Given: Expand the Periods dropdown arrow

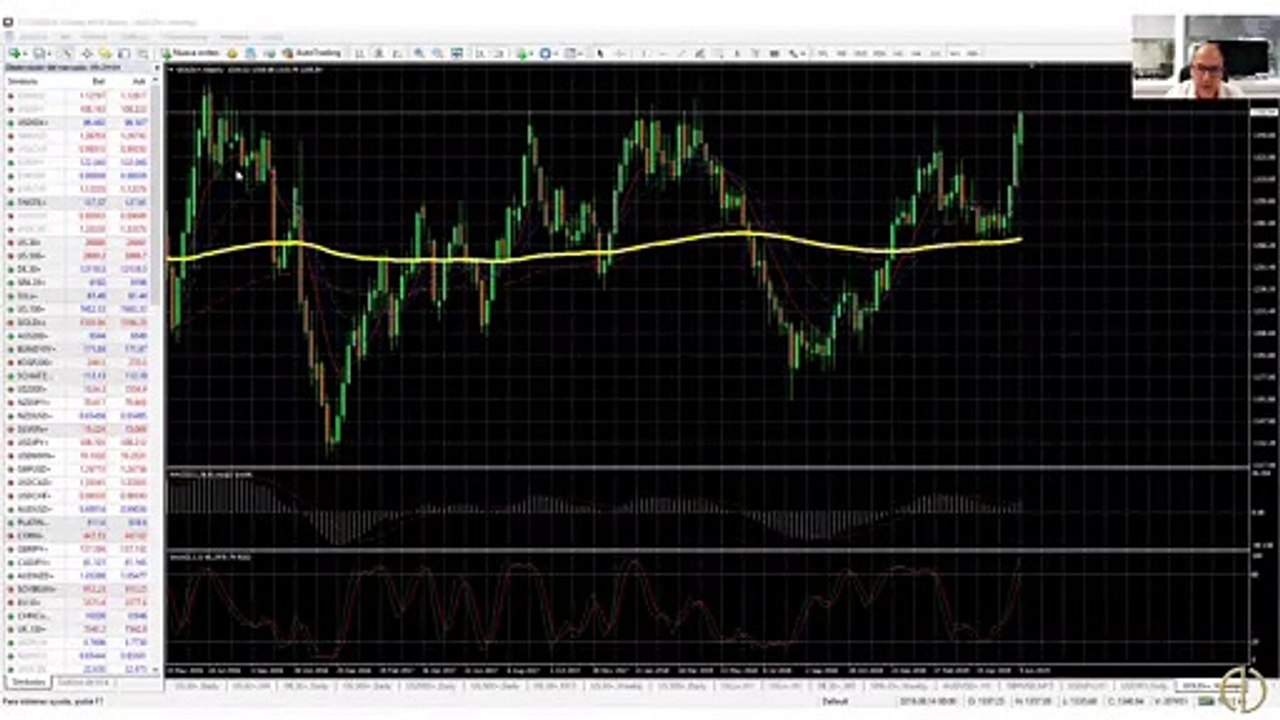Looking at the screenshot, I should (x=556, y=53).
